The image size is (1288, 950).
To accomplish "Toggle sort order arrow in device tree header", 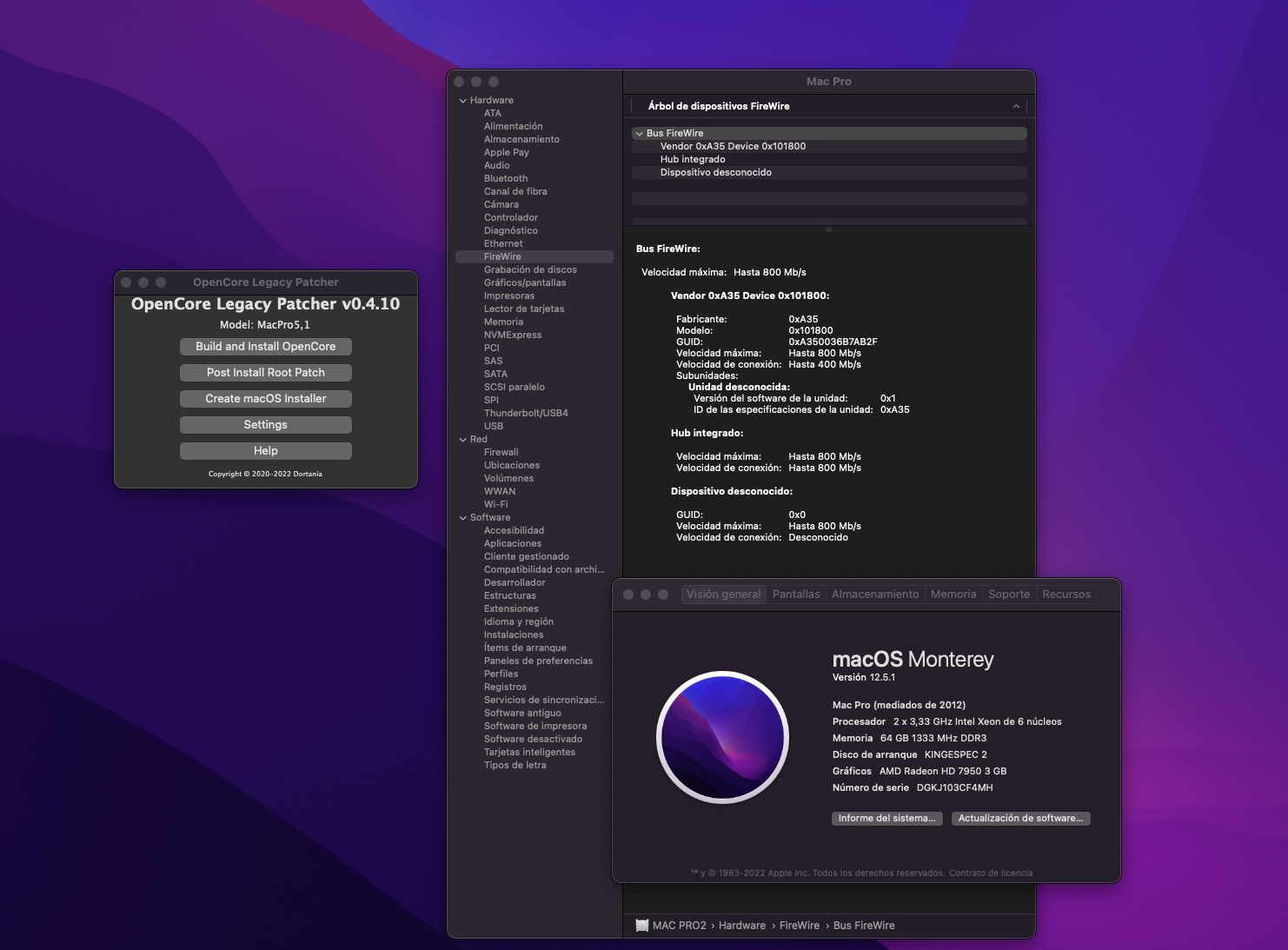I will (x=1016, y=106).
